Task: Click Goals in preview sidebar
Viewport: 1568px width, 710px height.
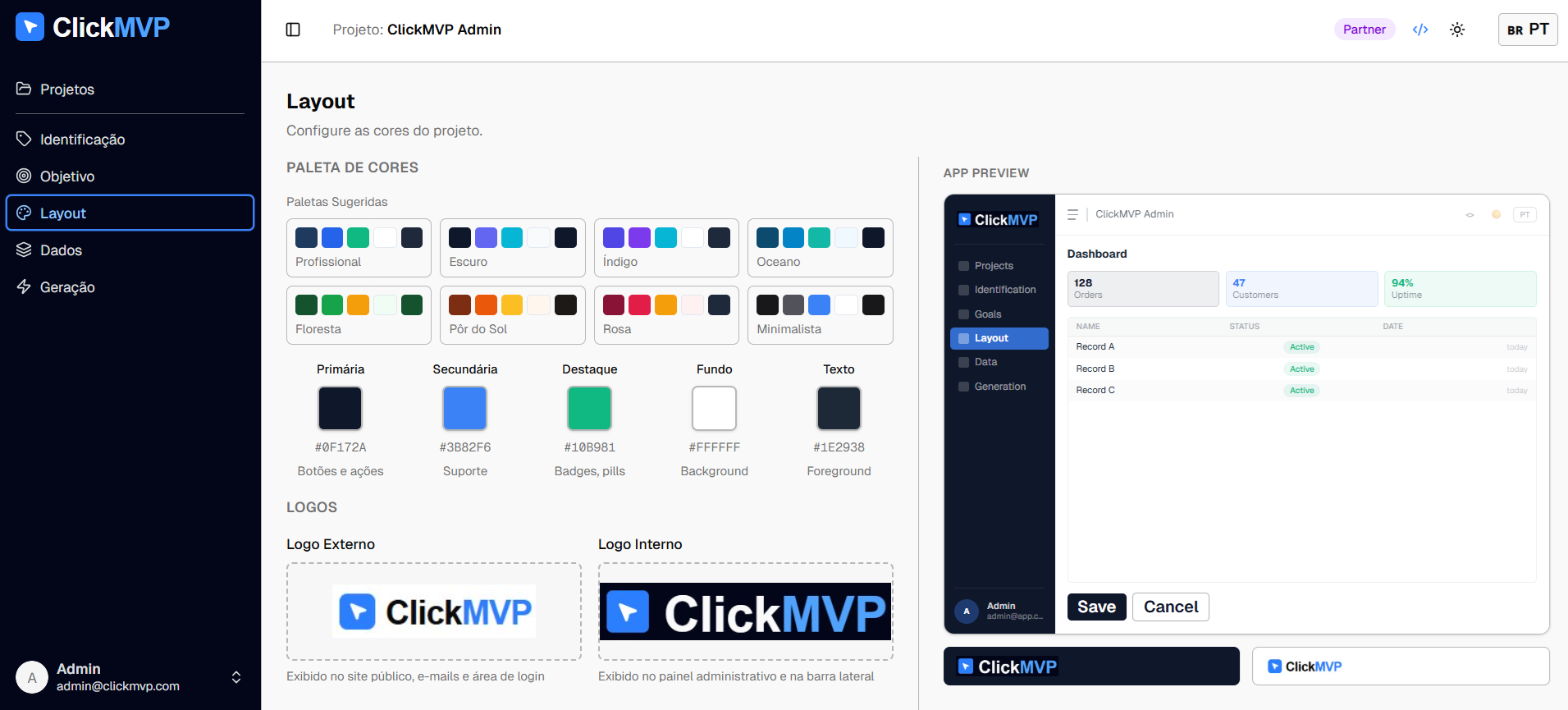Action: point(999,314)
